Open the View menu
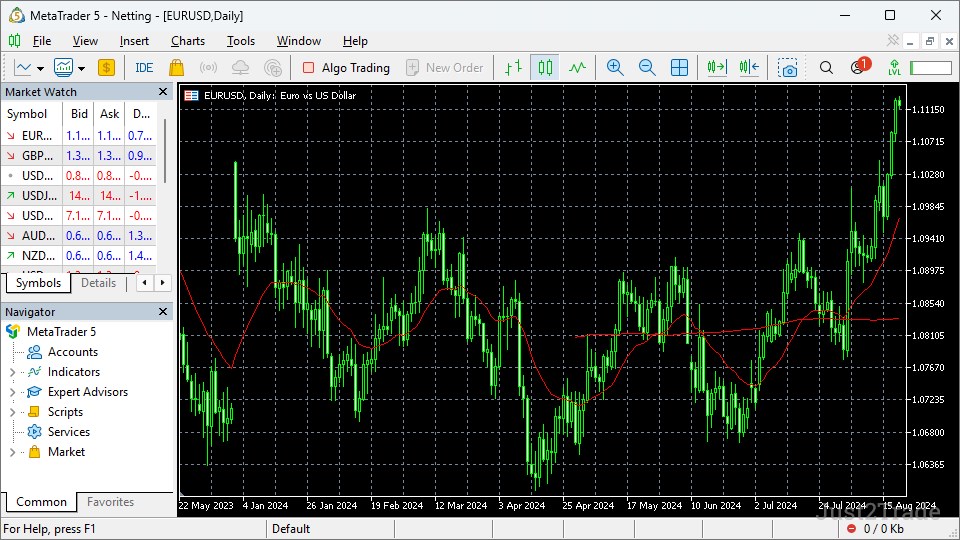 pos(85,41)
